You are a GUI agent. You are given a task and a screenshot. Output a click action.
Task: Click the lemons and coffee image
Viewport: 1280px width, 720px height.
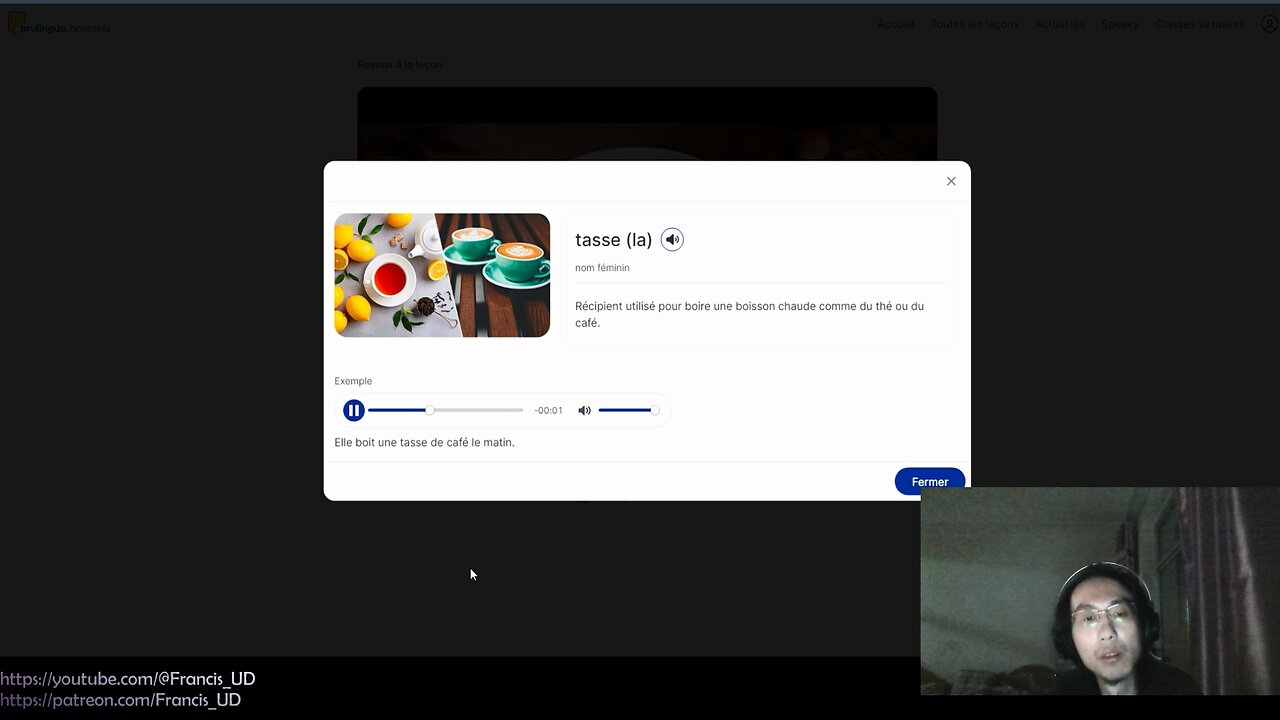point(442,275)
